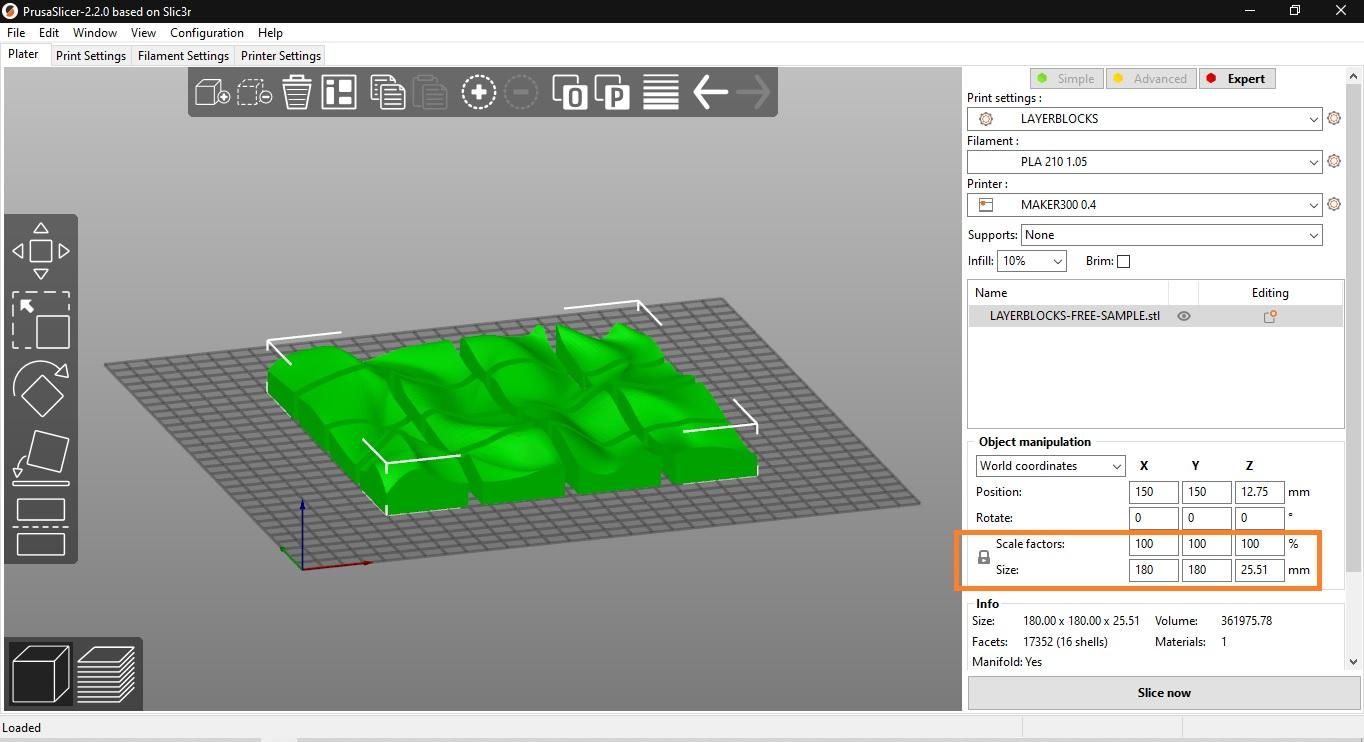The height and width of the screenshot is (742, 1364).
Task: Click the Delete all trash icon
Action: point(297,93)
